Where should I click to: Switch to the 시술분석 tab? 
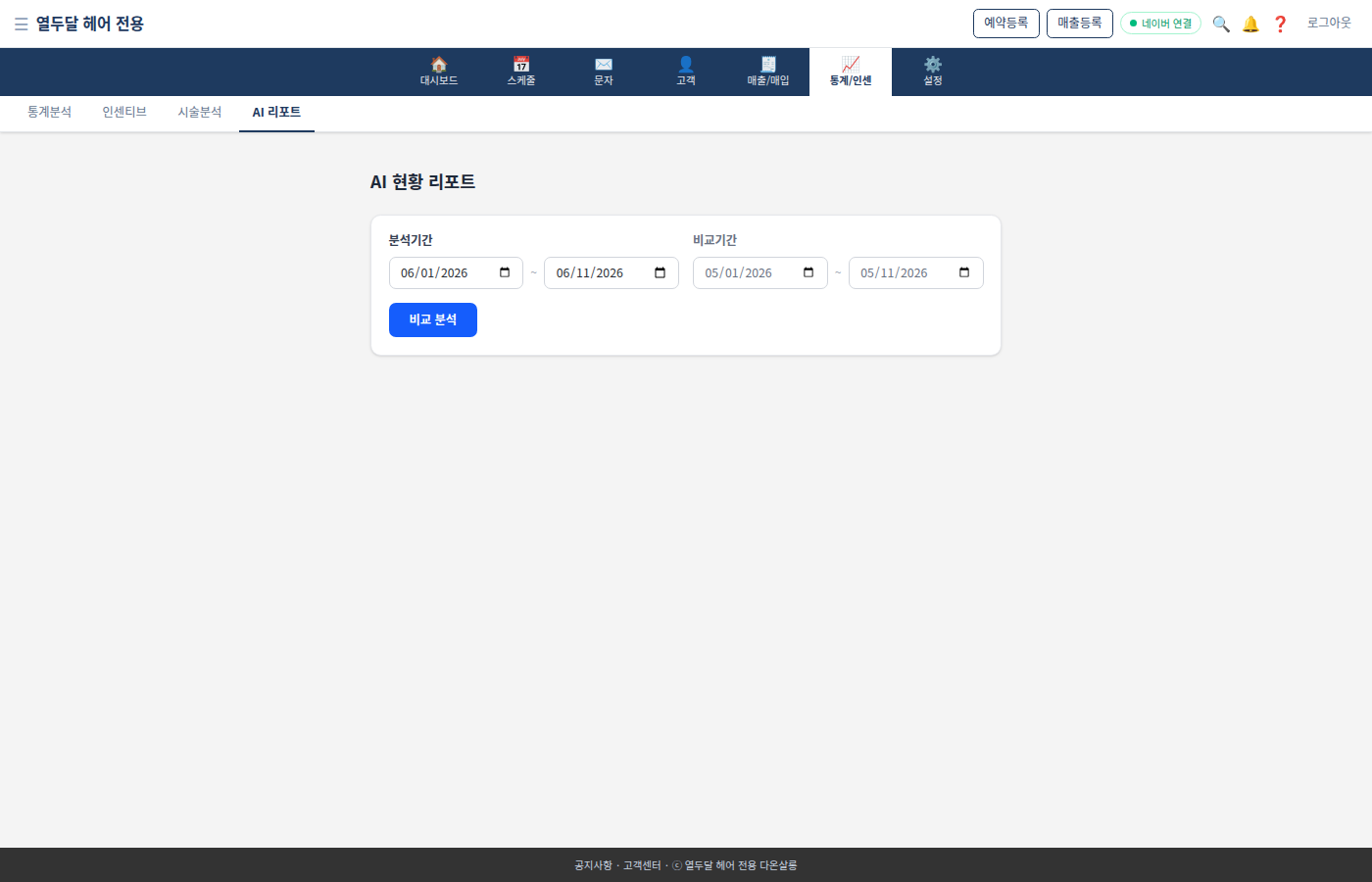(x=200, y=113)
